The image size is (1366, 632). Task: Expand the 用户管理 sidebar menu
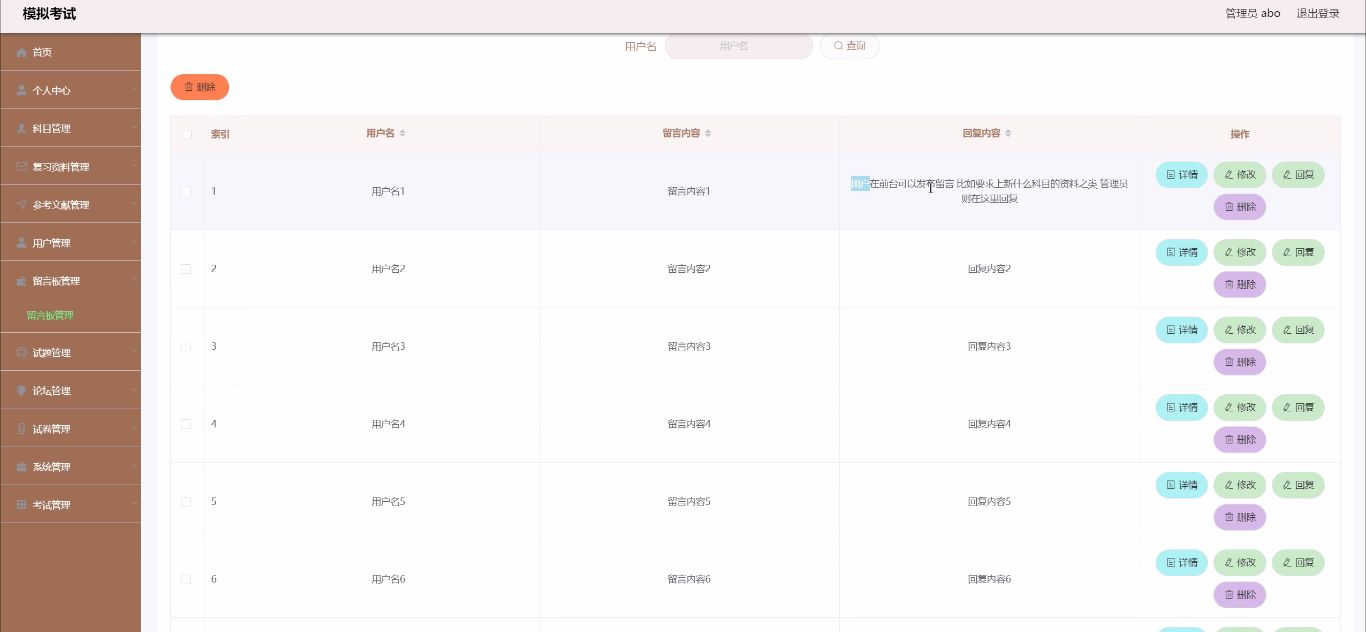point(70,242)
